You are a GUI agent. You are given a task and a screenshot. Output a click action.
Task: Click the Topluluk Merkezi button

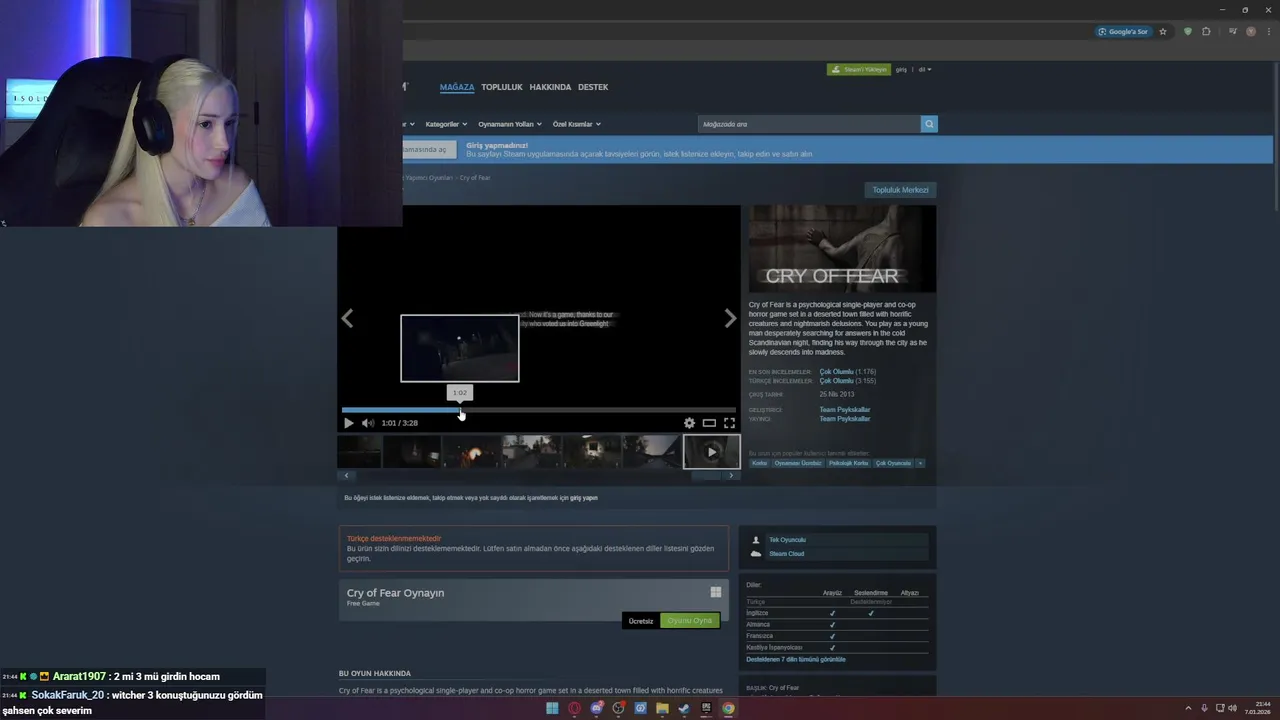click(900, 190)
